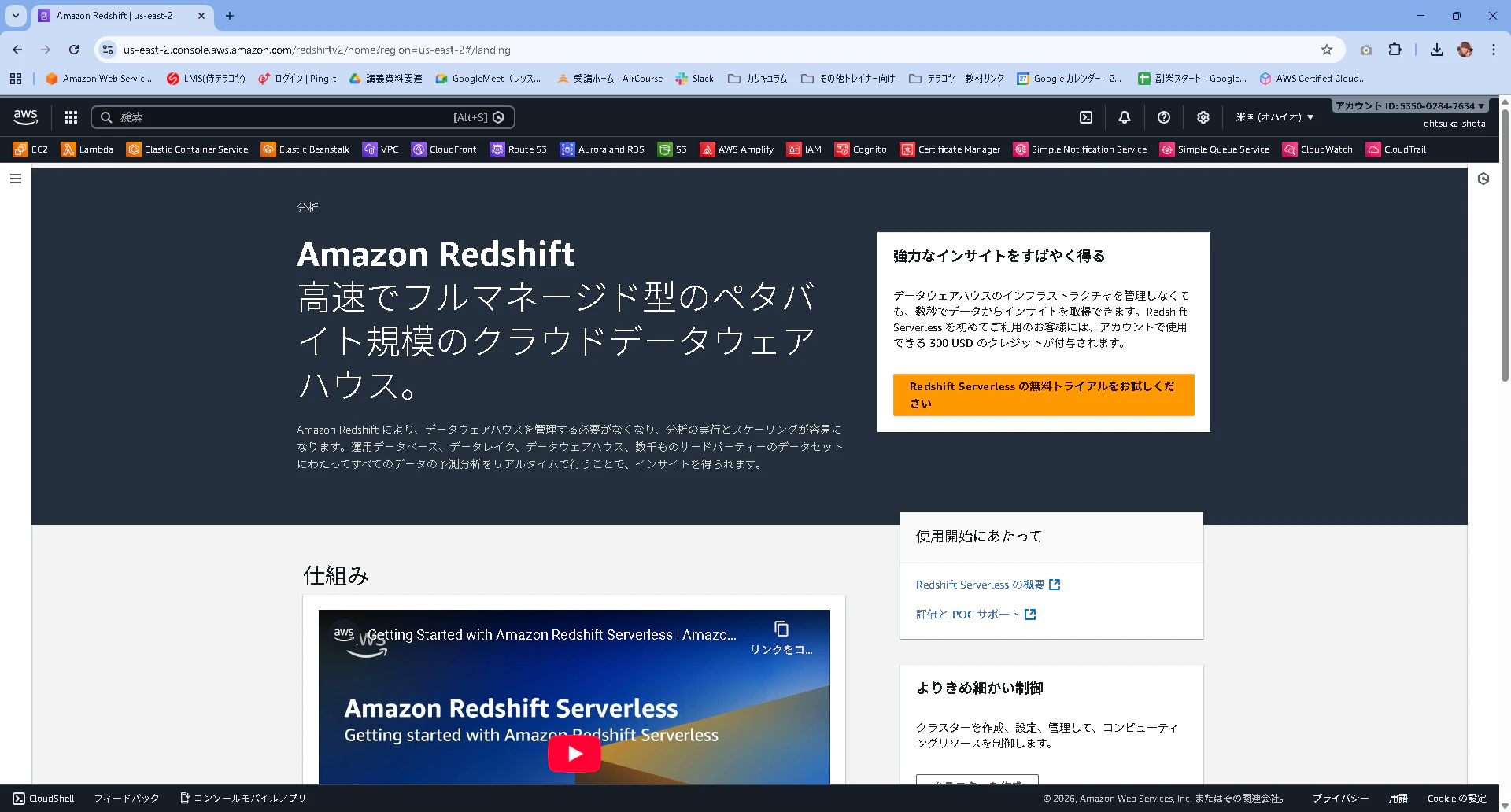Select the Amazon Redshift browser tab
Image resolution: width=1511 pixels, height=812 pixels.
pos(114,16)
